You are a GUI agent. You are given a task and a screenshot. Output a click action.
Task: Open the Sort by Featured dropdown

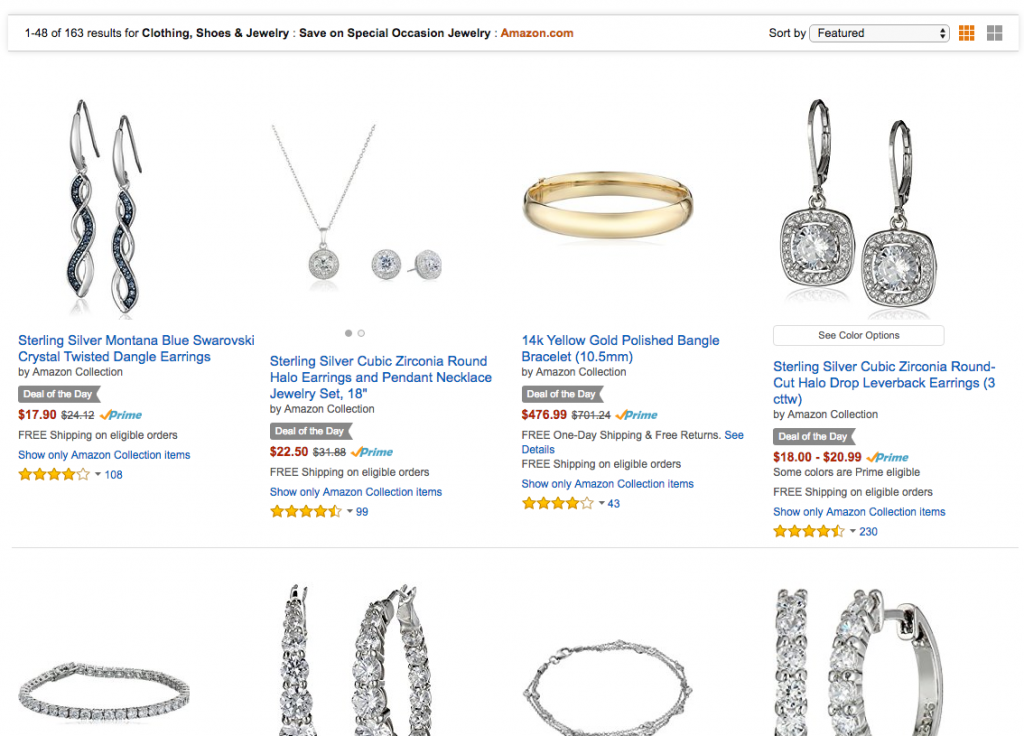point(879,33)
